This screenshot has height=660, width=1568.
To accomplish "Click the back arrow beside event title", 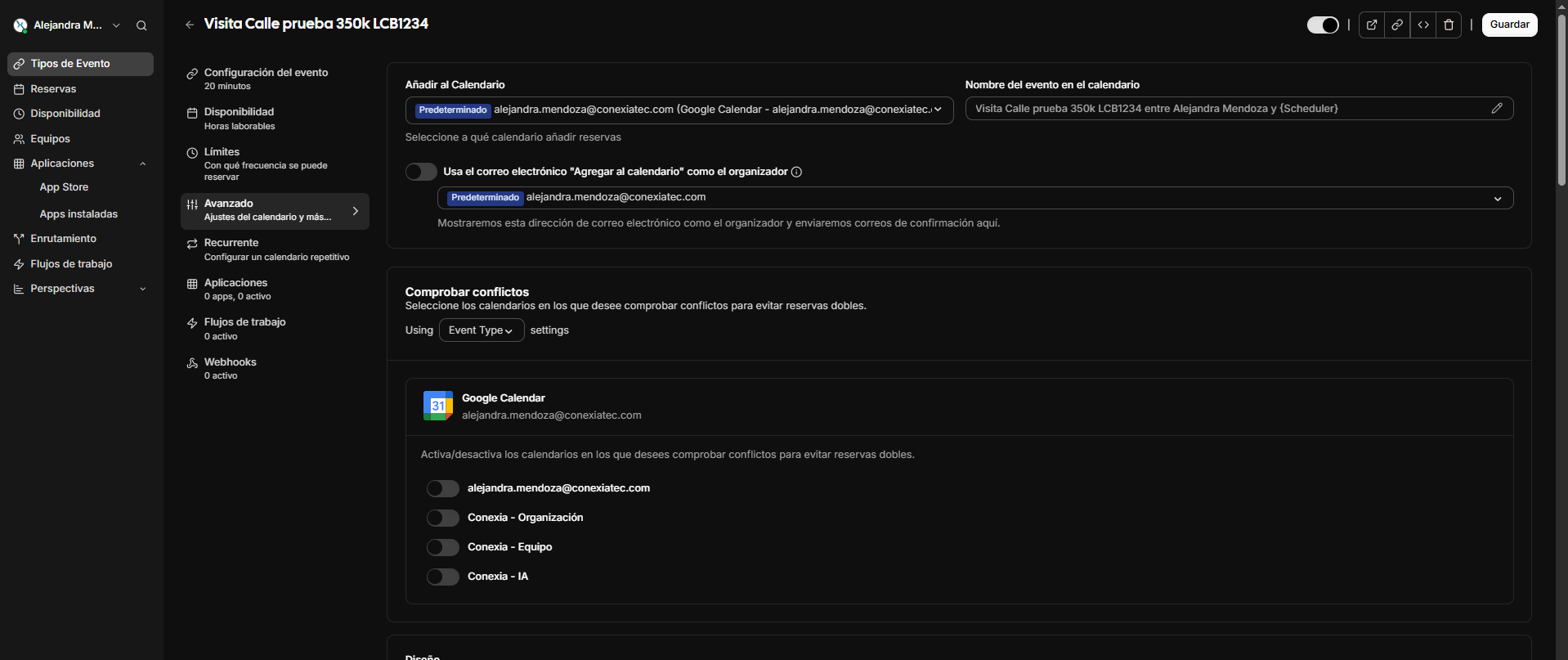I will point(190,25).
